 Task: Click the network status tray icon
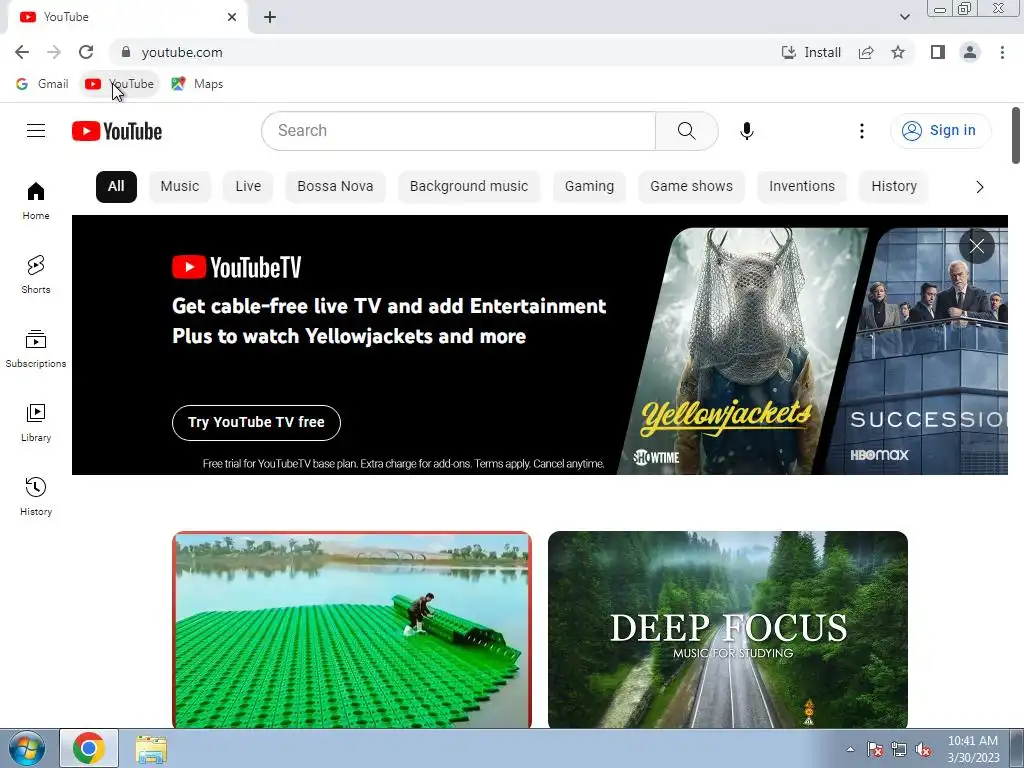pos(899,749)
